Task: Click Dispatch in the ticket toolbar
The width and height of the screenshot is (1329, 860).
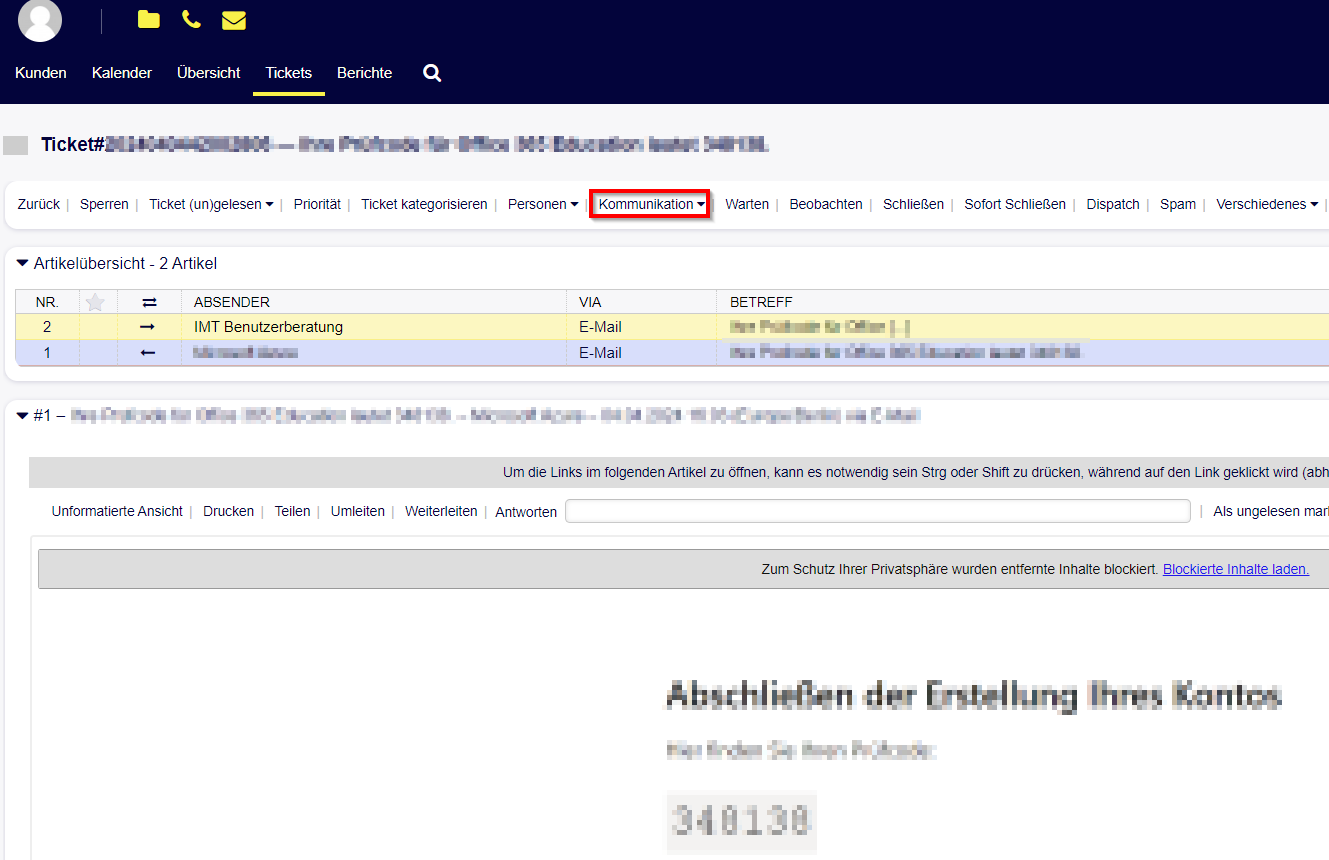Action: (x=1113, y=204)
